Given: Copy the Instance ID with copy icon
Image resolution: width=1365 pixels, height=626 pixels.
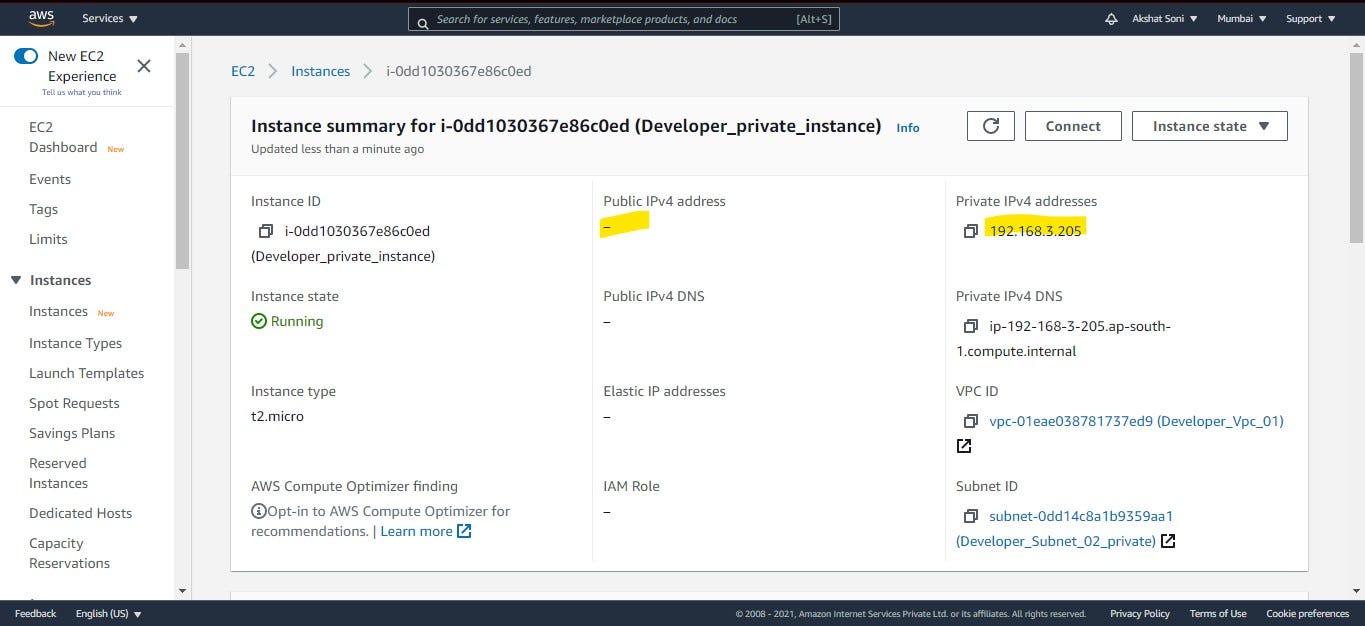Looking at the screenshot, I should click(x=266, y=231).
